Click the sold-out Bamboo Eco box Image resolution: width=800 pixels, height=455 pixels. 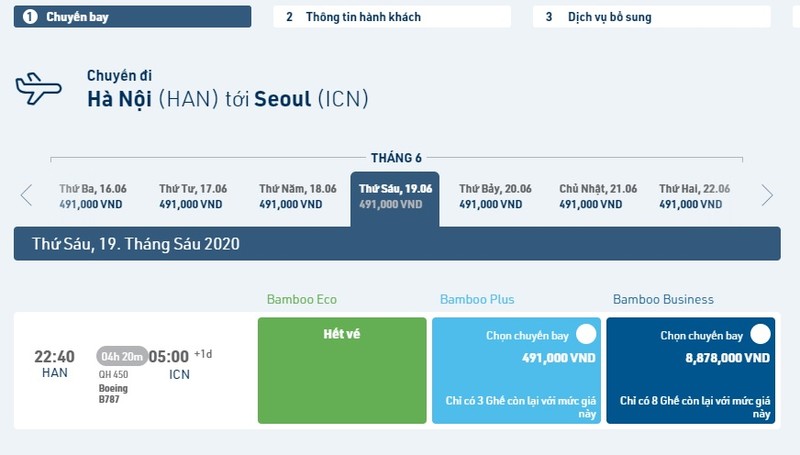(342, 370)
